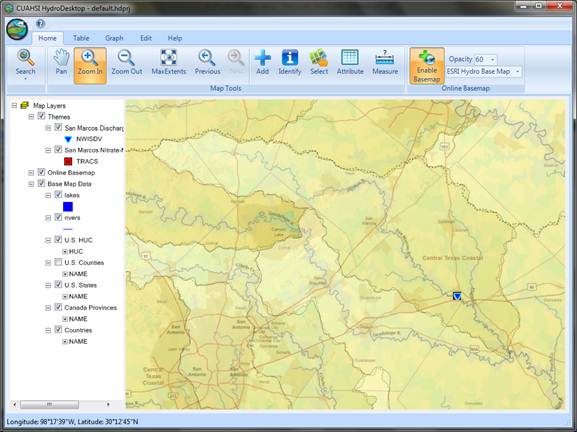
Task: Hide the lakes layer
Action: [x=58, y=195]
